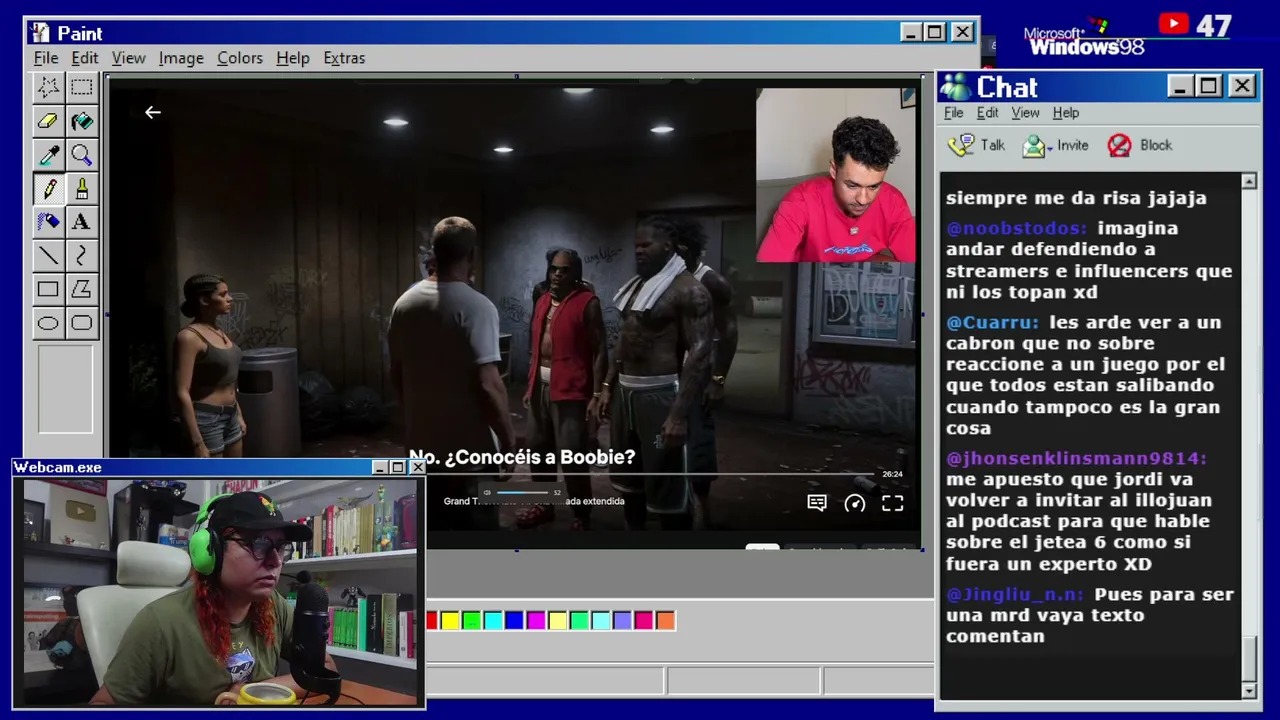Click the Chat scrollbar down arrow
The image size is (1280, 720).
coord(1249,691)
